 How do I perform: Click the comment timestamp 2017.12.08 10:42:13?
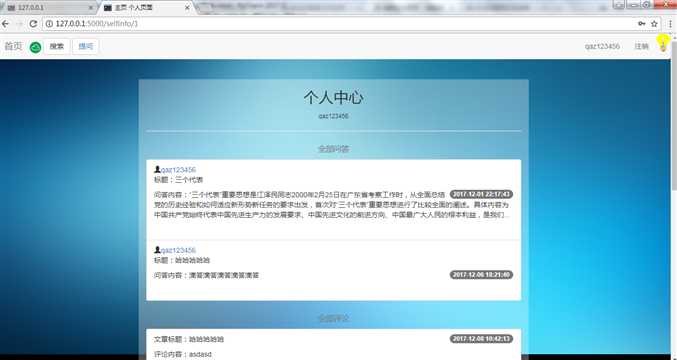point(481,338)
